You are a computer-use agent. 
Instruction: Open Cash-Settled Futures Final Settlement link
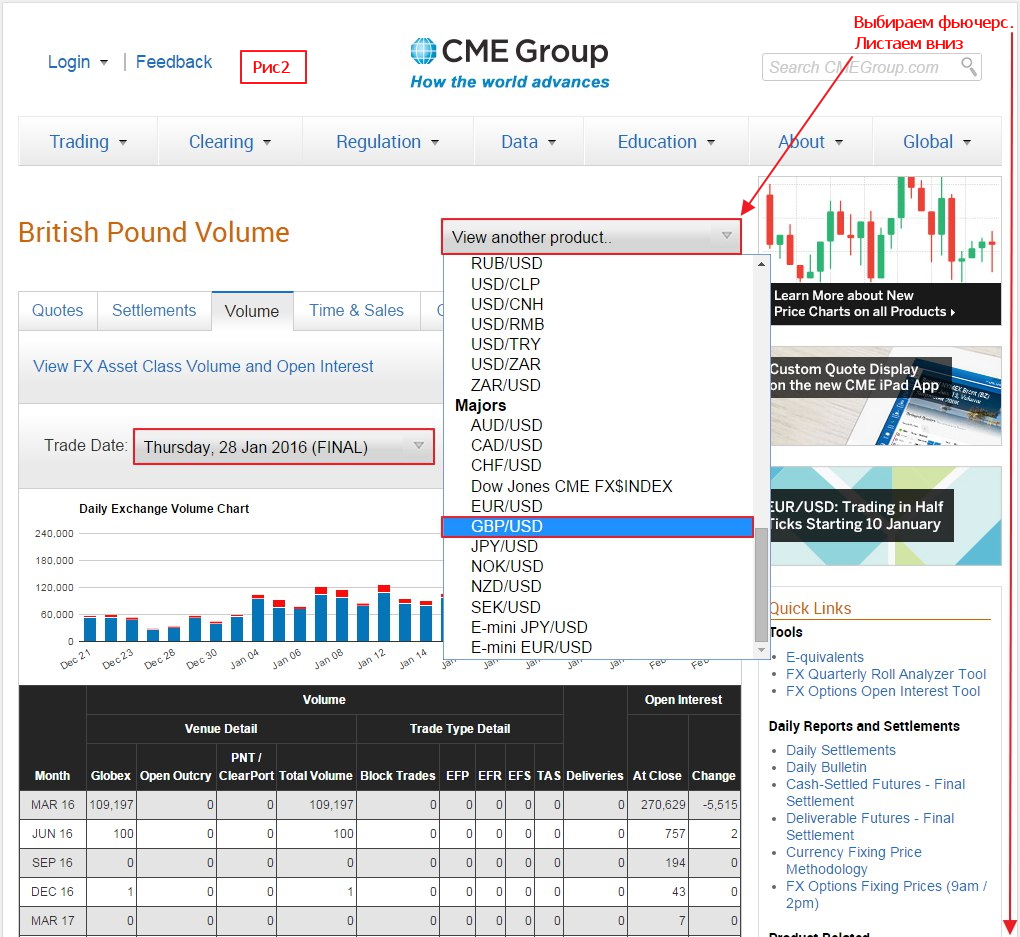[876, 793]
